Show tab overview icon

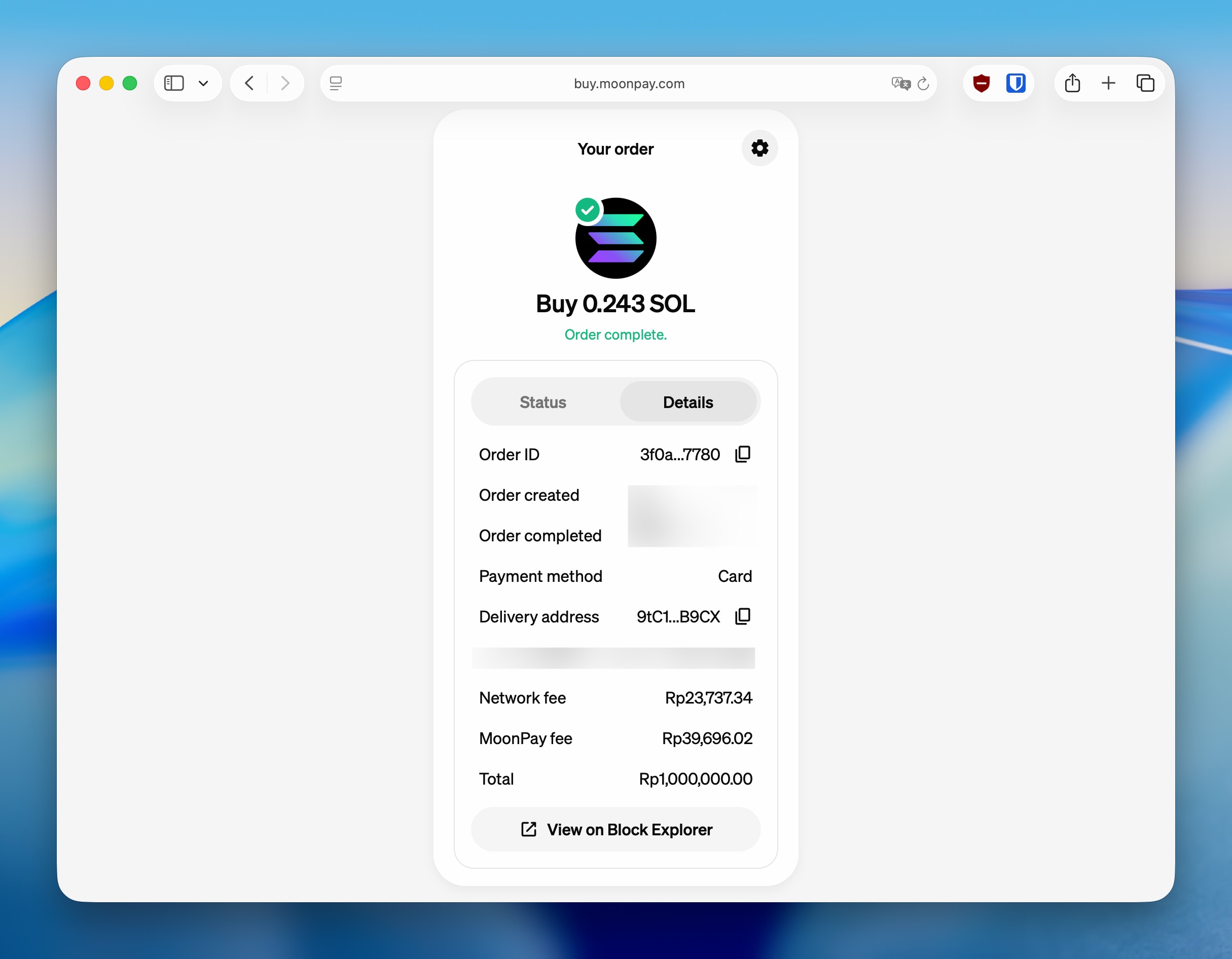click(1145, 84)
